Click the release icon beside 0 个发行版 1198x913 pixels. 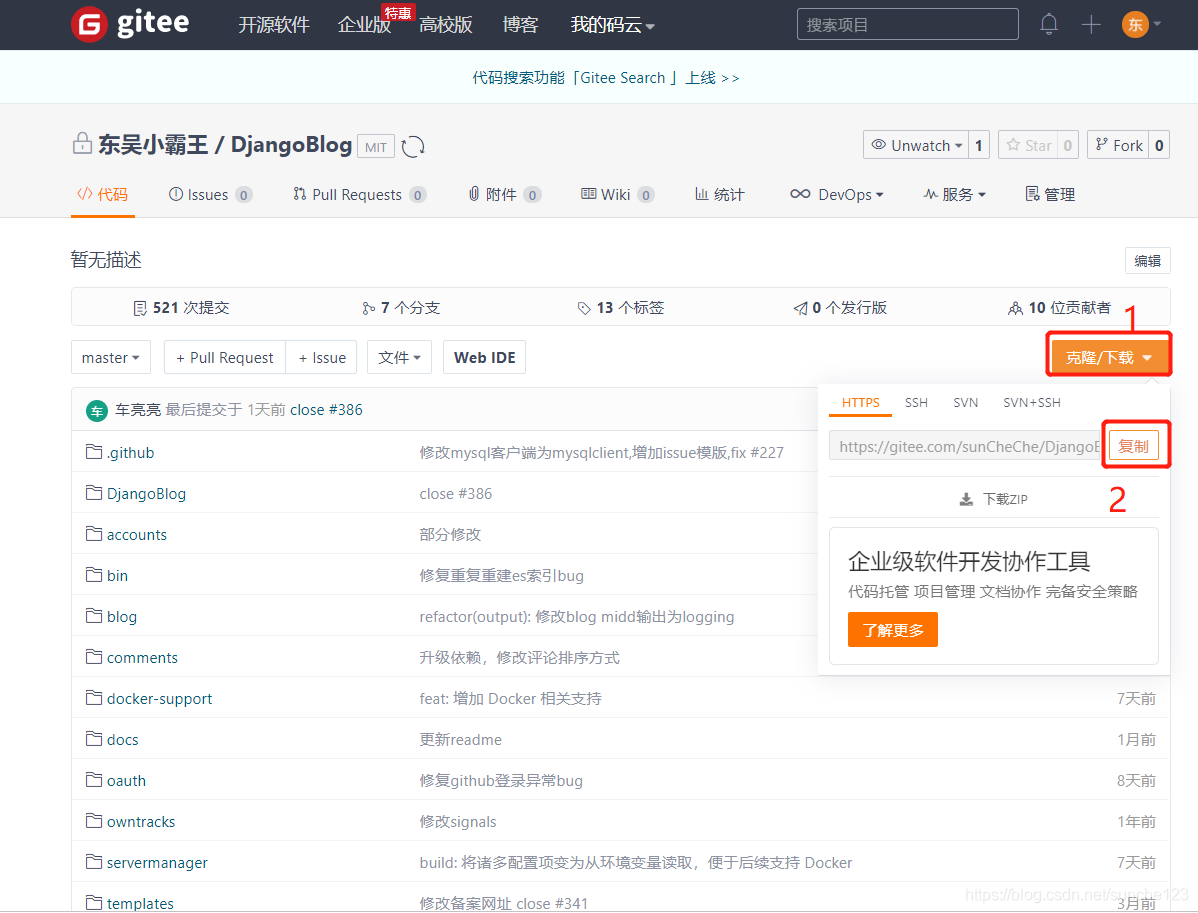point(800,308)
